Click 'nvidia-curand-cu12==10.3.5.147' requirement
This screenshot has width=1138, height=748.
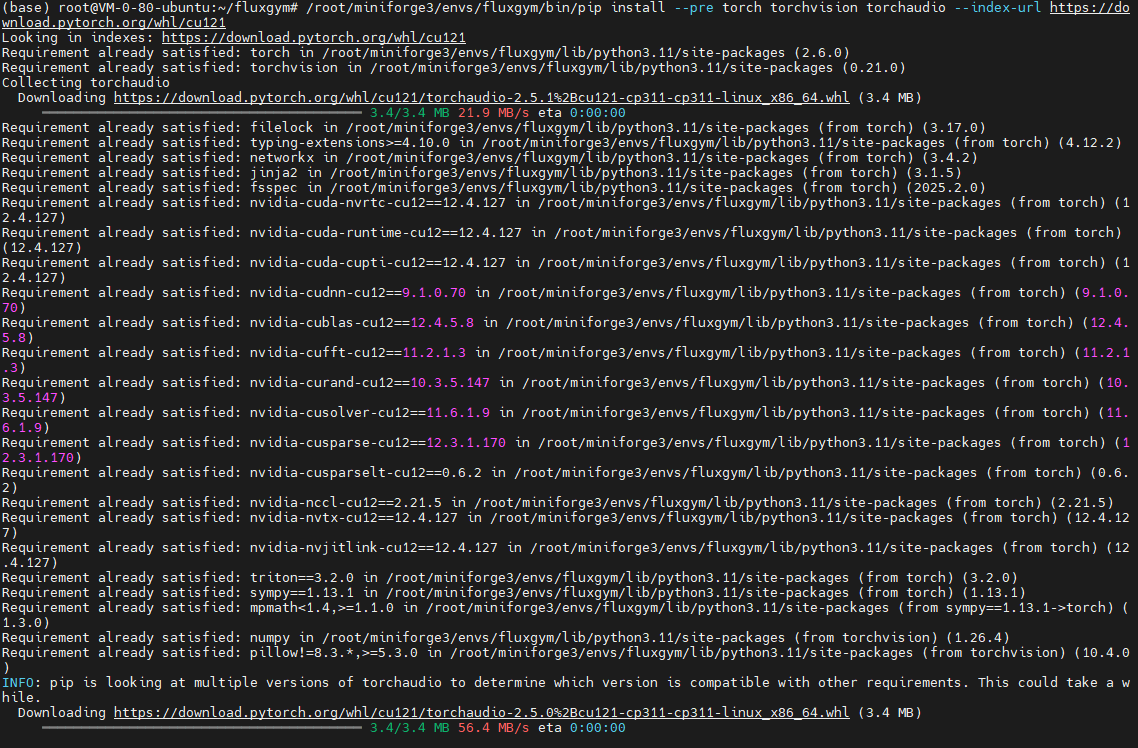coord(370,382)
